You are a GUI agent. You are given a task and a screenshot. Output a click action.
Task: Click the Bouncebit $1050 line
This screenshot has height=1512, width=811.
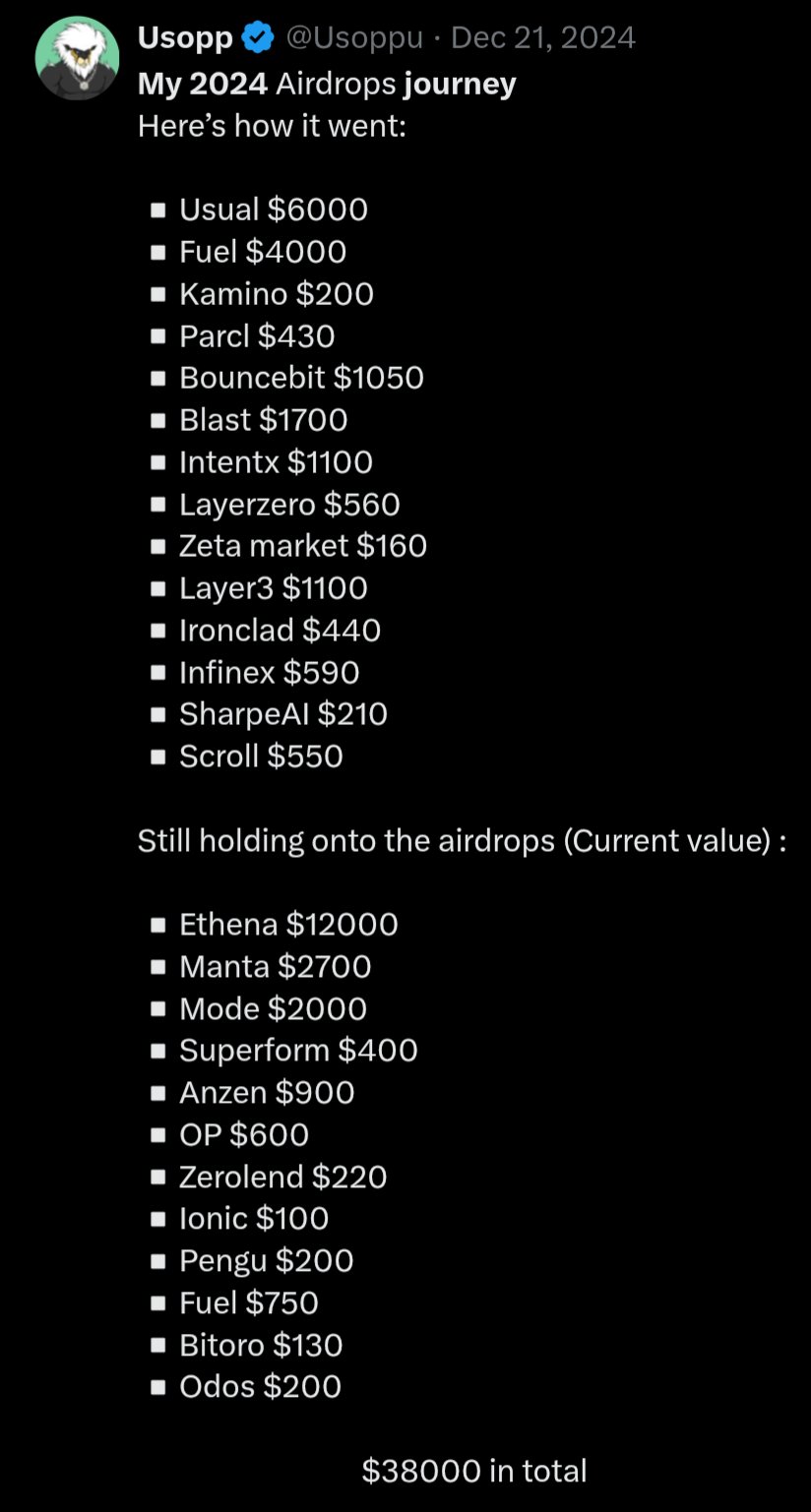[x=301, y=378]
